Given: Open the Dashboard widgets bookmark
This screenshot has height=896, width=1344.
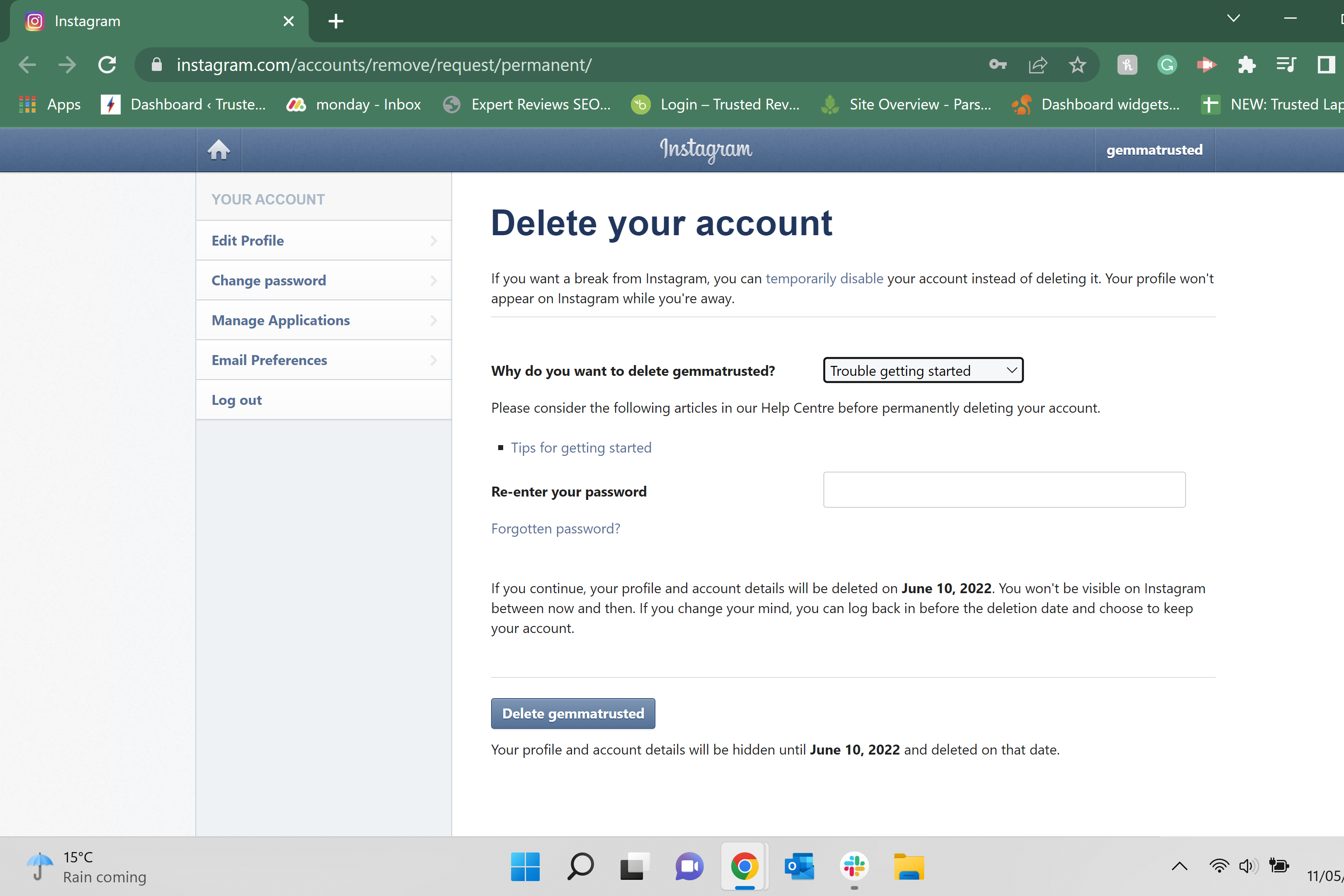Looking at the screenshot, I should click(1096, 105).
